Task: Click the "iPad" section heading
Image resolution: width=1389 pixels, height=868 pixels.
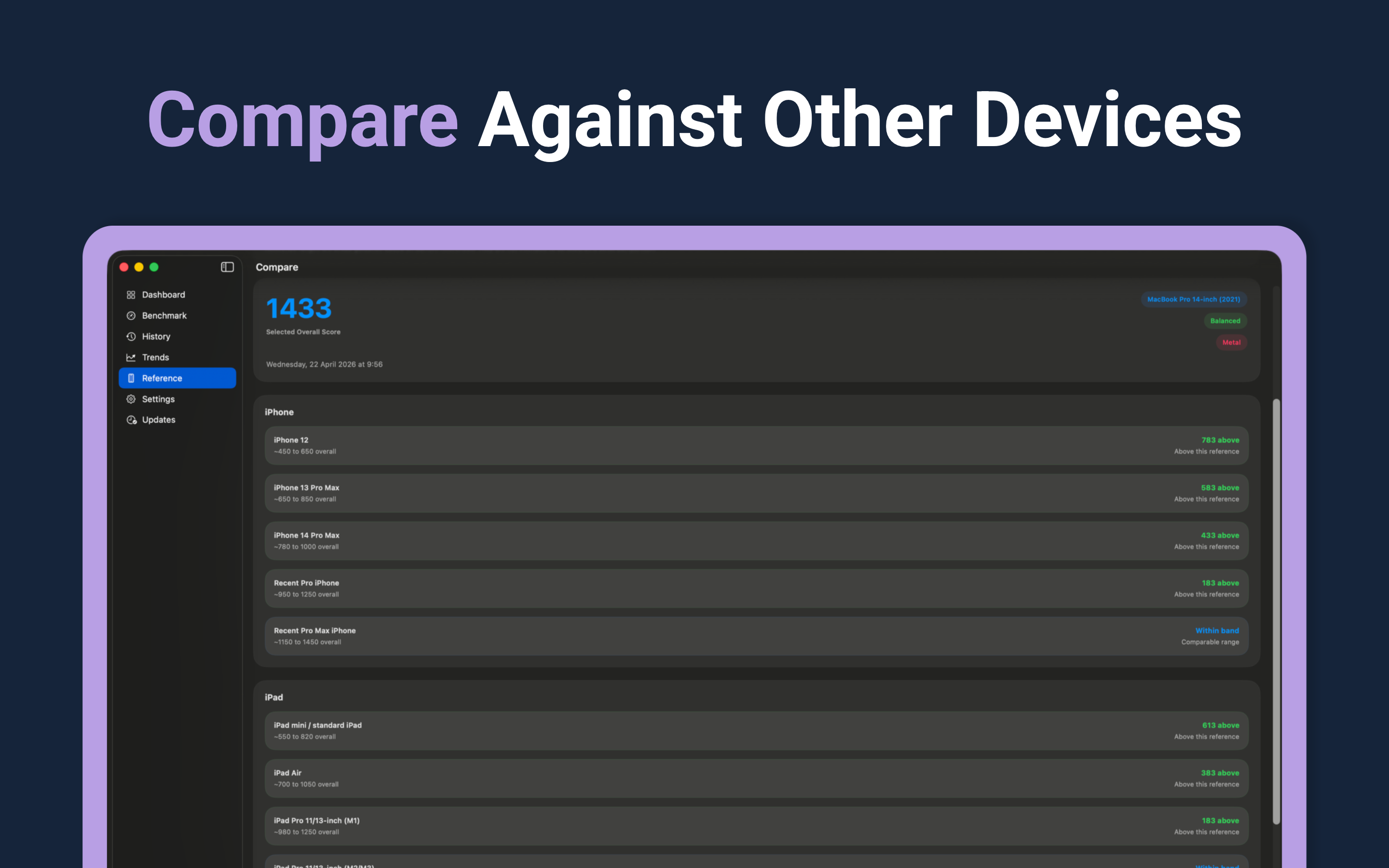Action: coord(274,697)
